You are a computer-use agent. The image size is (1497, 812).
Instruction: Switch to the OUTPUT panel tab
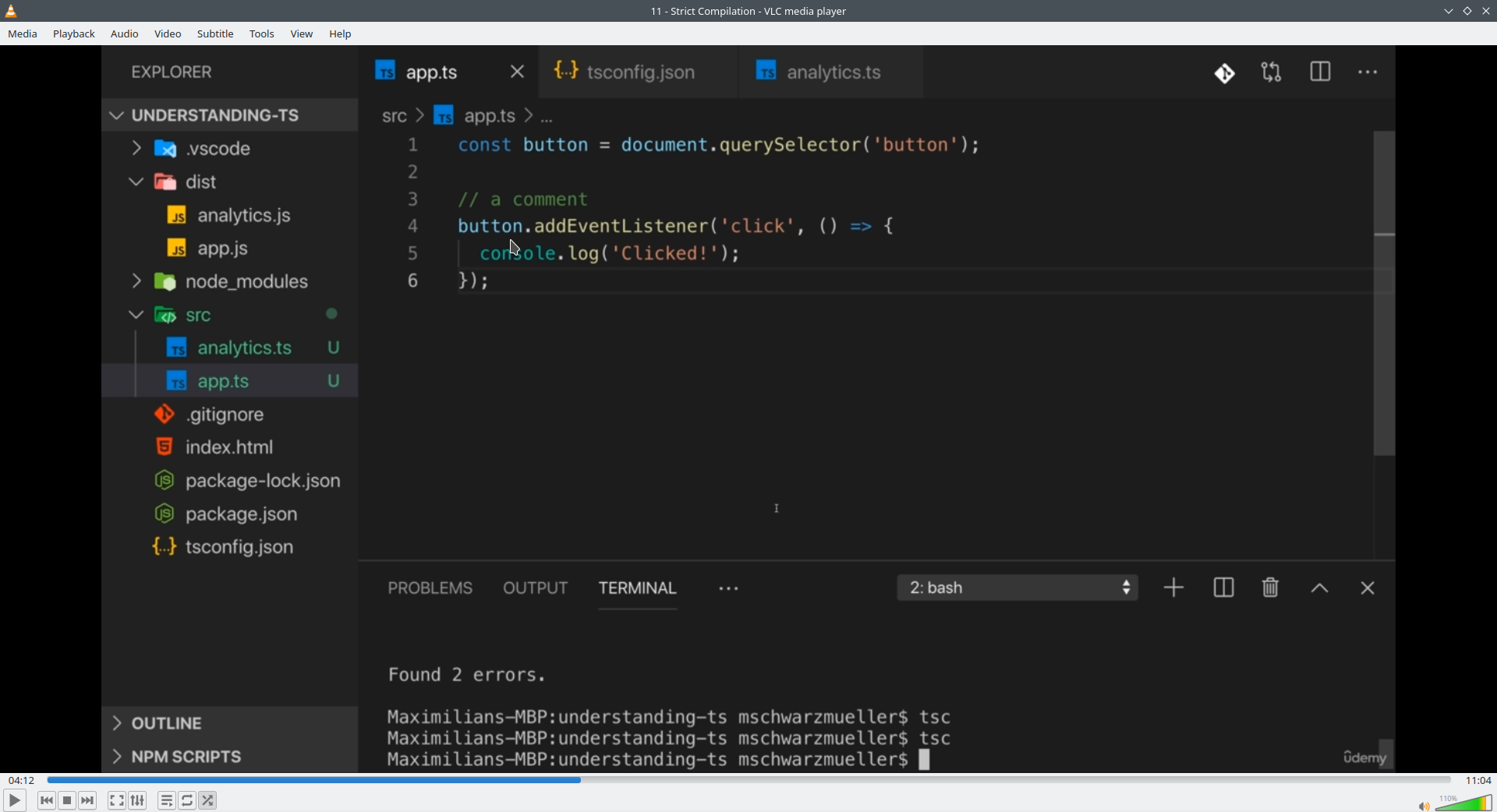(x=536, y=589)
